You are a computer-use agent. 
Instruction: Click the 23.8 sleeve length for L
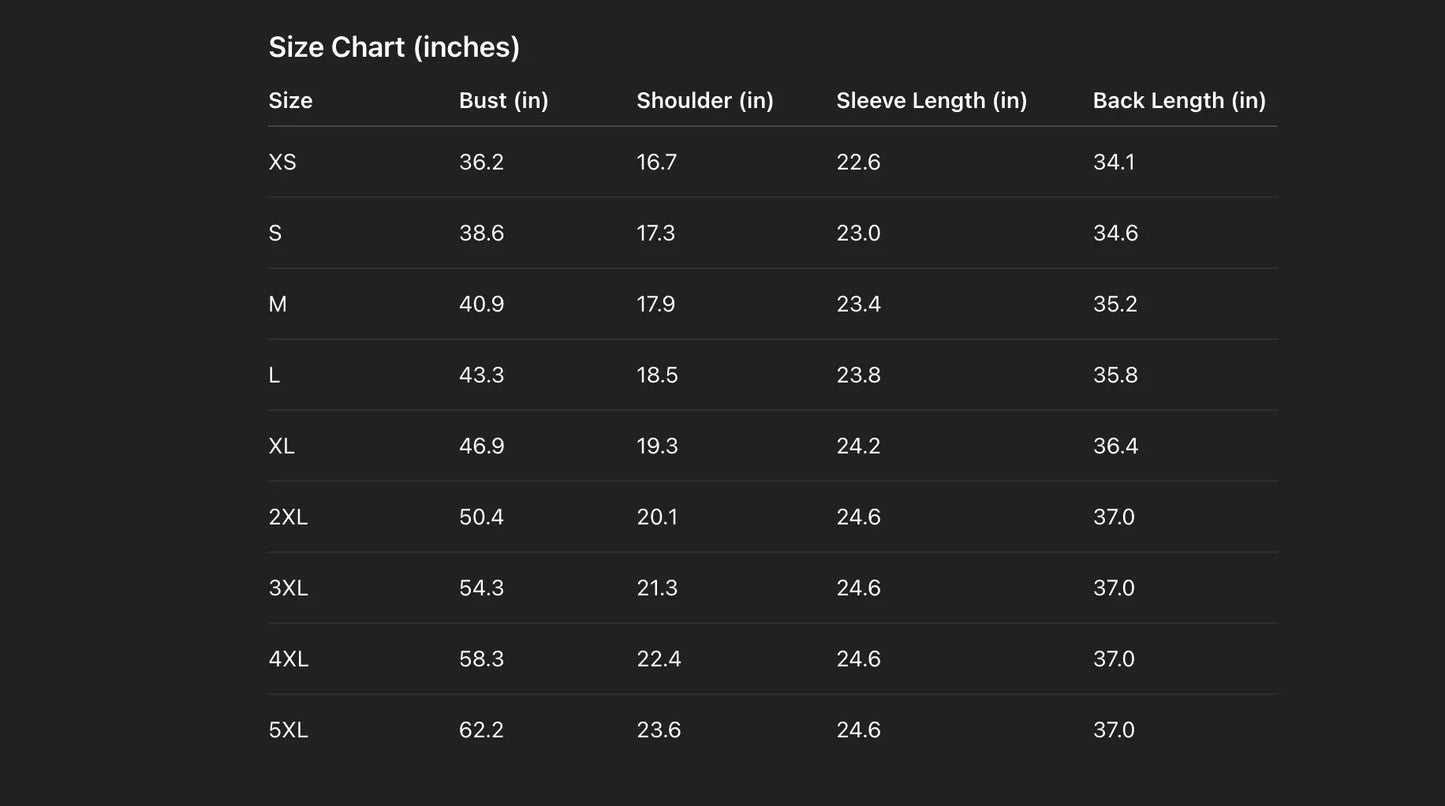click(x=858, y=375)
